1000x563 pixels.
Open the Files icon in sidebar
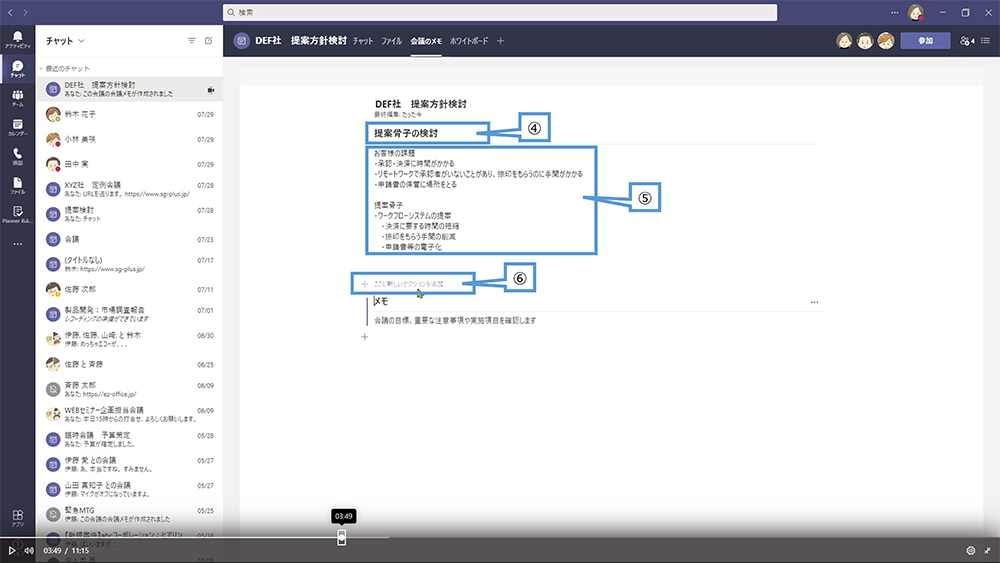click(x=17, y=184)
